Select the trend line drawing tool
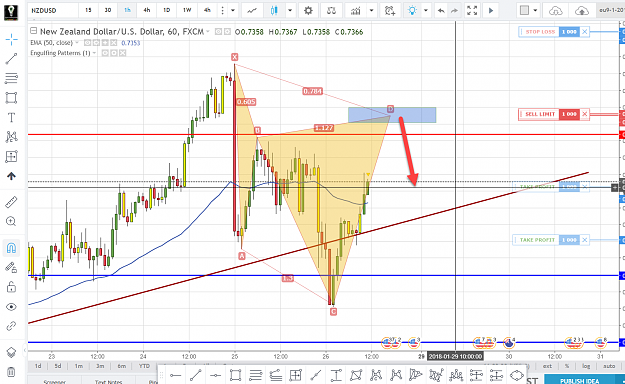 tap(11, 59)
